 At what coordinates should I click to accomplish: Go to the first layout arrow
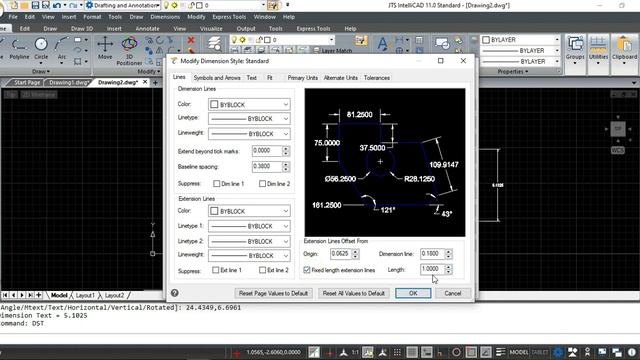click(5, 295)
